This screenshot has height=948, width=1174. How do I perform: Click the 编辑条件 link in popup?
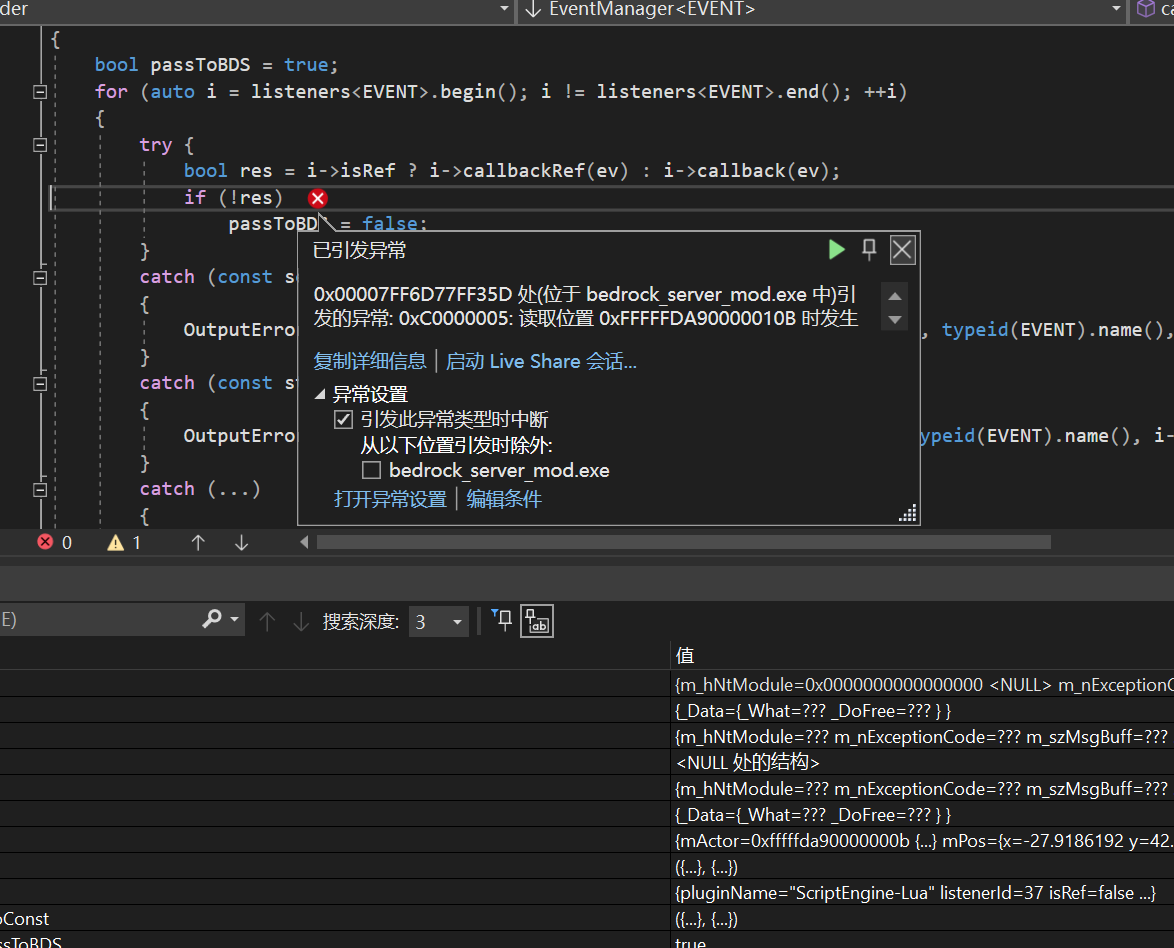(x=503, y=498)
